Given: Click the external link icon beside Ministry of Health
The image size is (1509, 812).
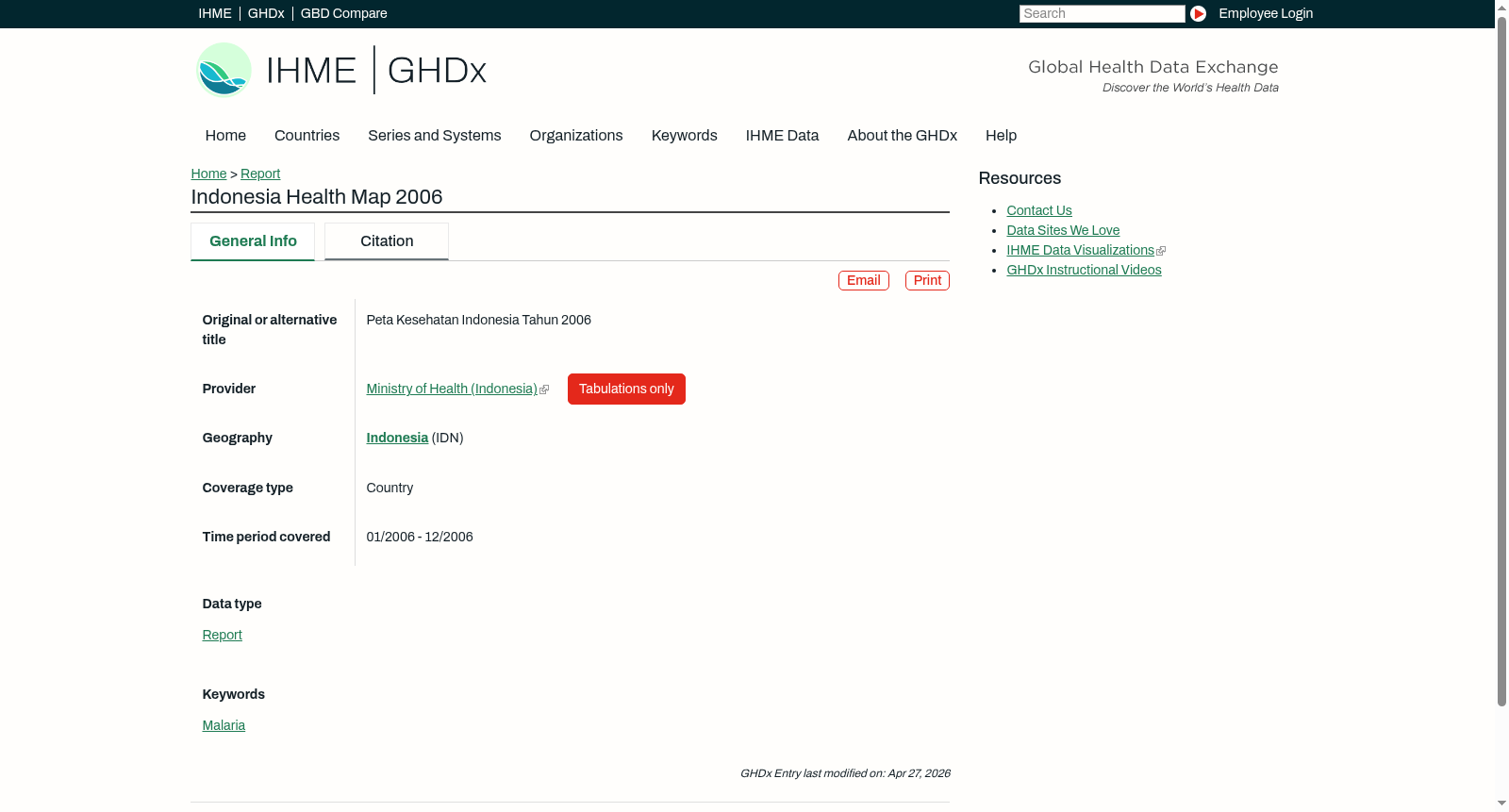Looking at the screenshot, I should tap(544, 389).
